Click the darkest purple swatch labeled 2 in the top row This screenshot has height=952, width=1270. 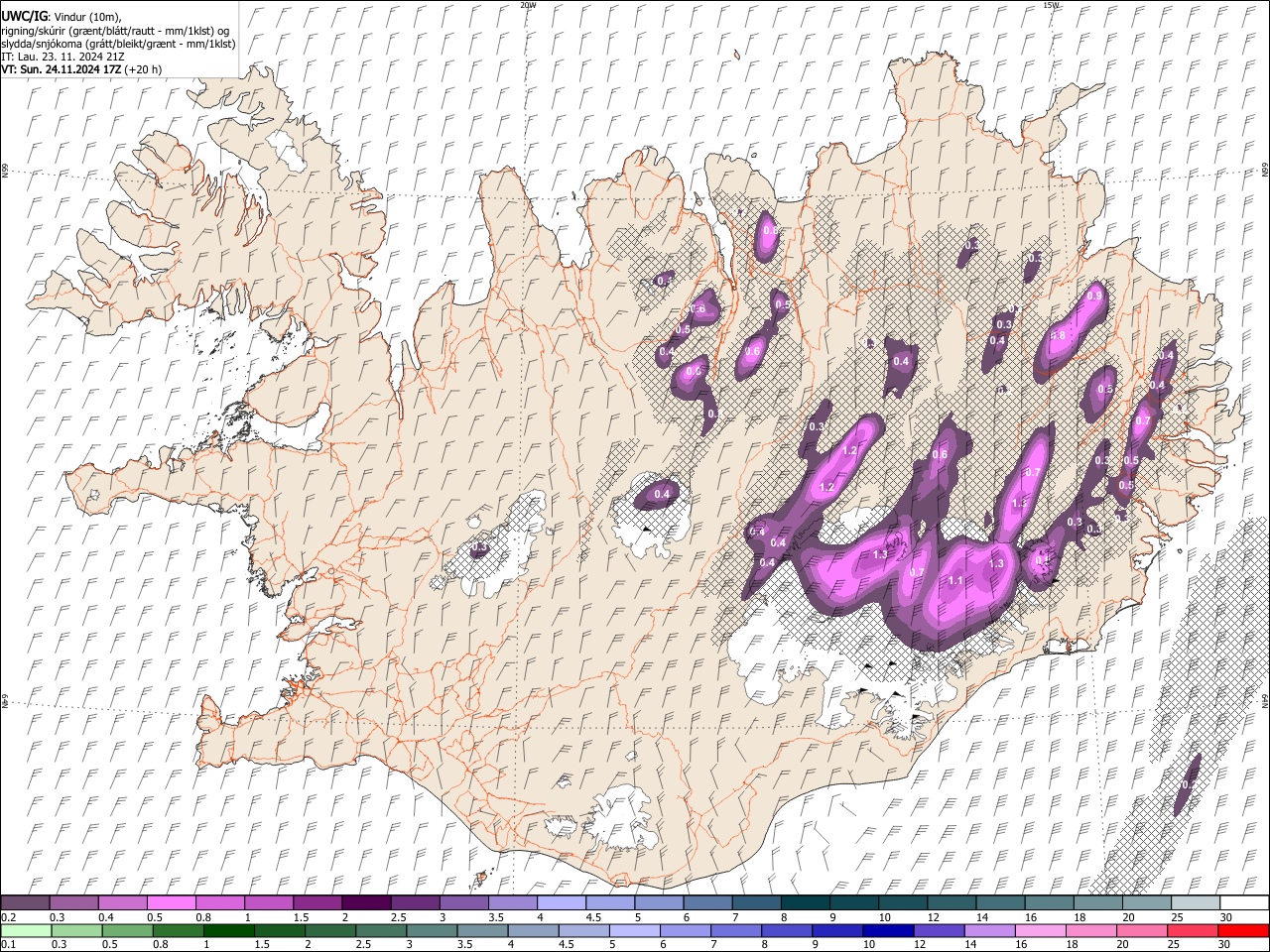[x=366, y=903]
